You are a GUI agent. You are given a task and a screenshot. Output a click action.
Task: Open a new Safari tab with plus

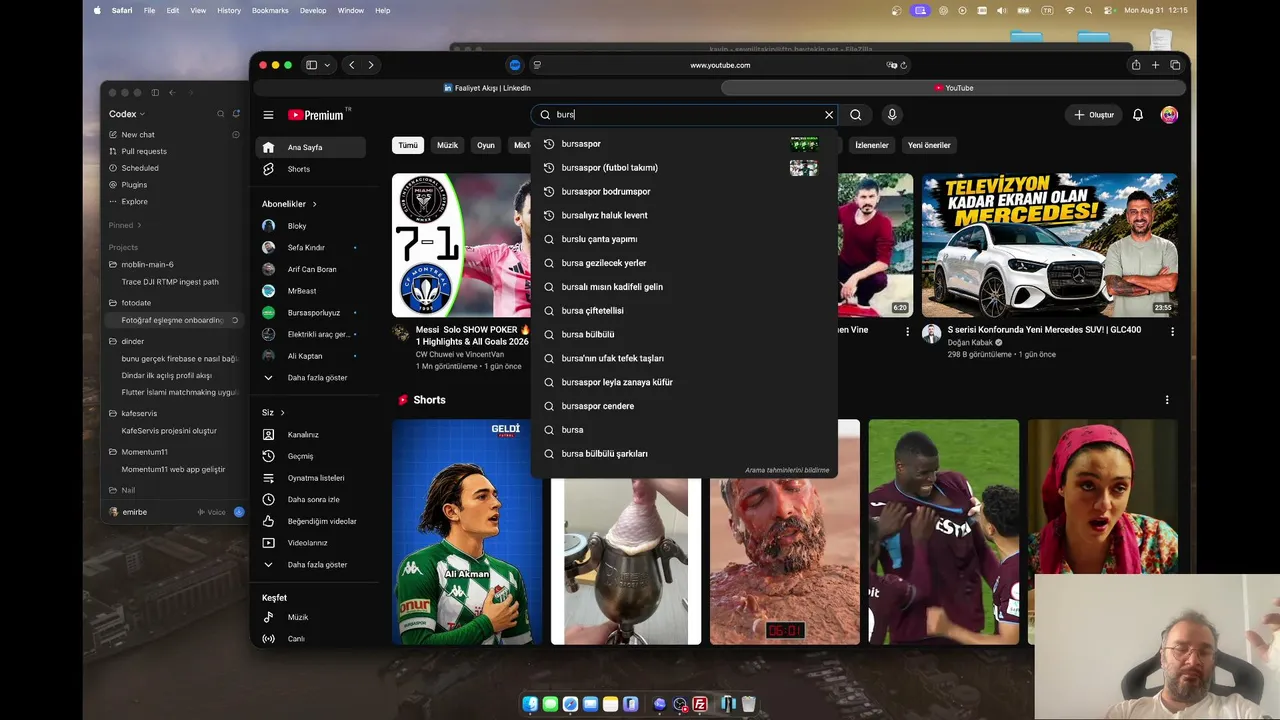(x=1155, y=65)
